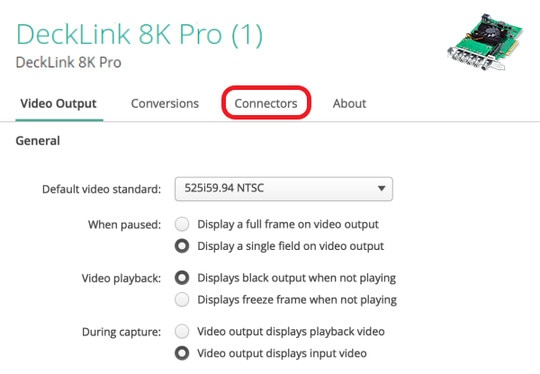Image resolution: width=540 pixels, height=374 pixels.
Task: Click the General section heading
Action: pos(38,141)
